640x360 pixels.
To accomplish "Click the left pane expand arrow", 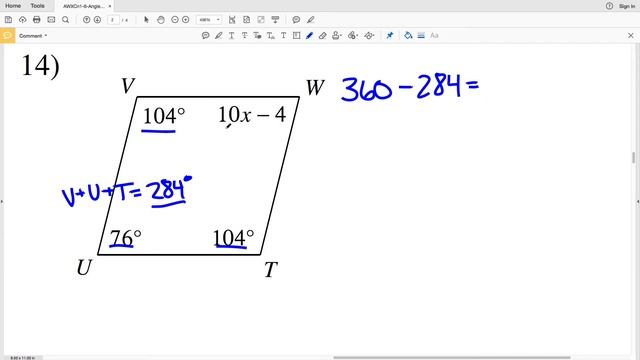I will click(2, 201).
